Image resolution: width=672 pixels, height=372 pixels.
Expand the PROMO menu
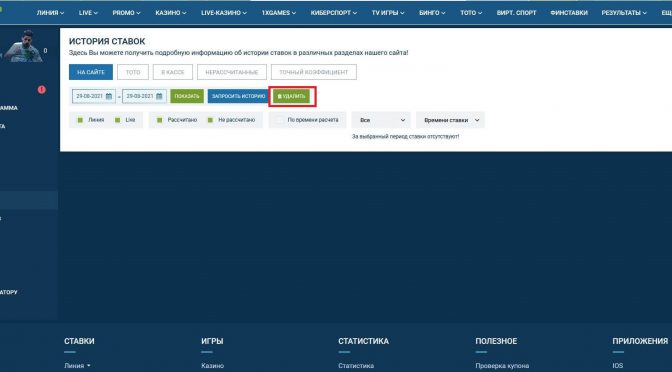[x=126, y=13]
